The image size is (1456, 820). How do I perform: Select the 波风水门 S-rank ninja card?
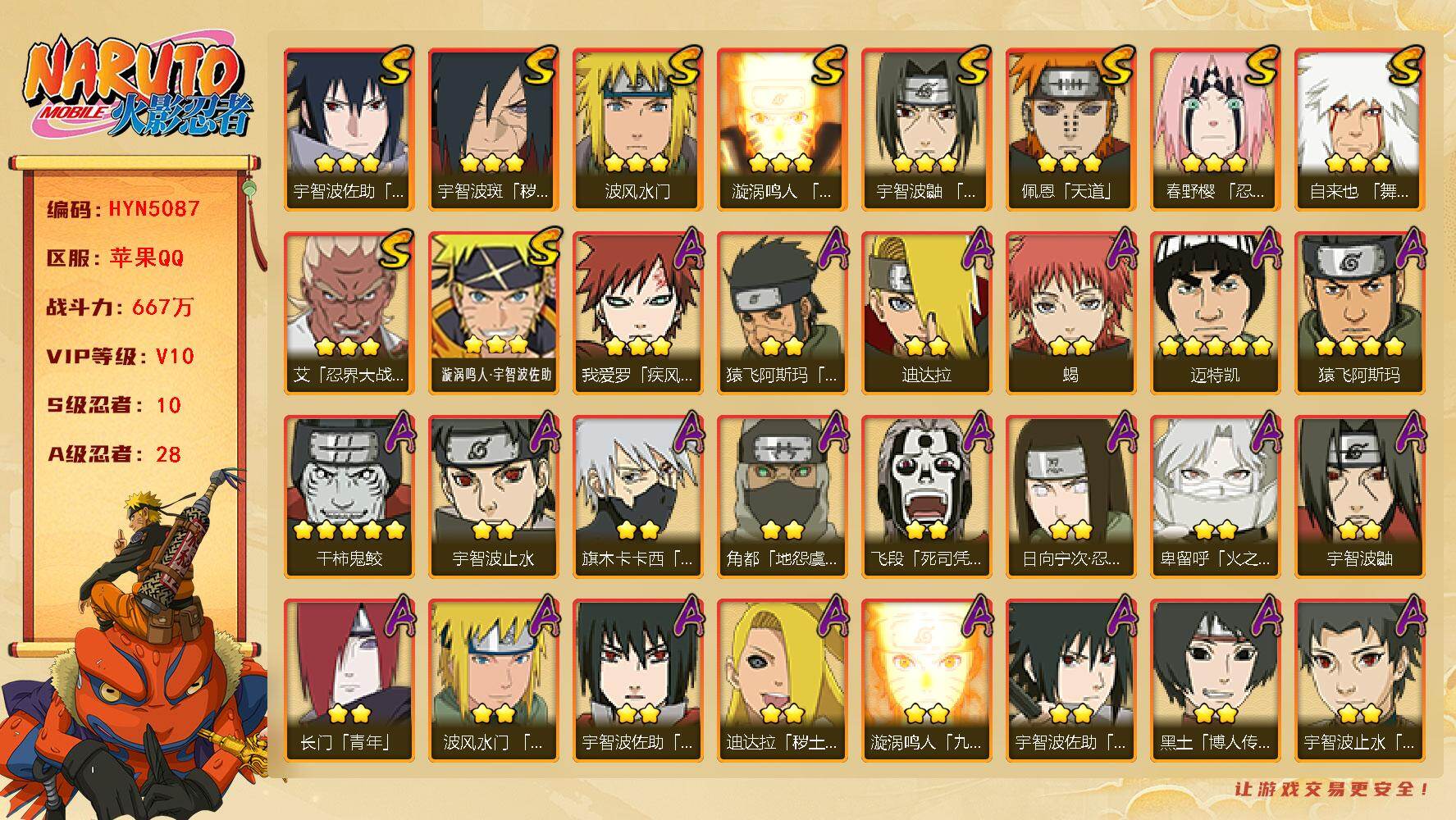(637, 130)
